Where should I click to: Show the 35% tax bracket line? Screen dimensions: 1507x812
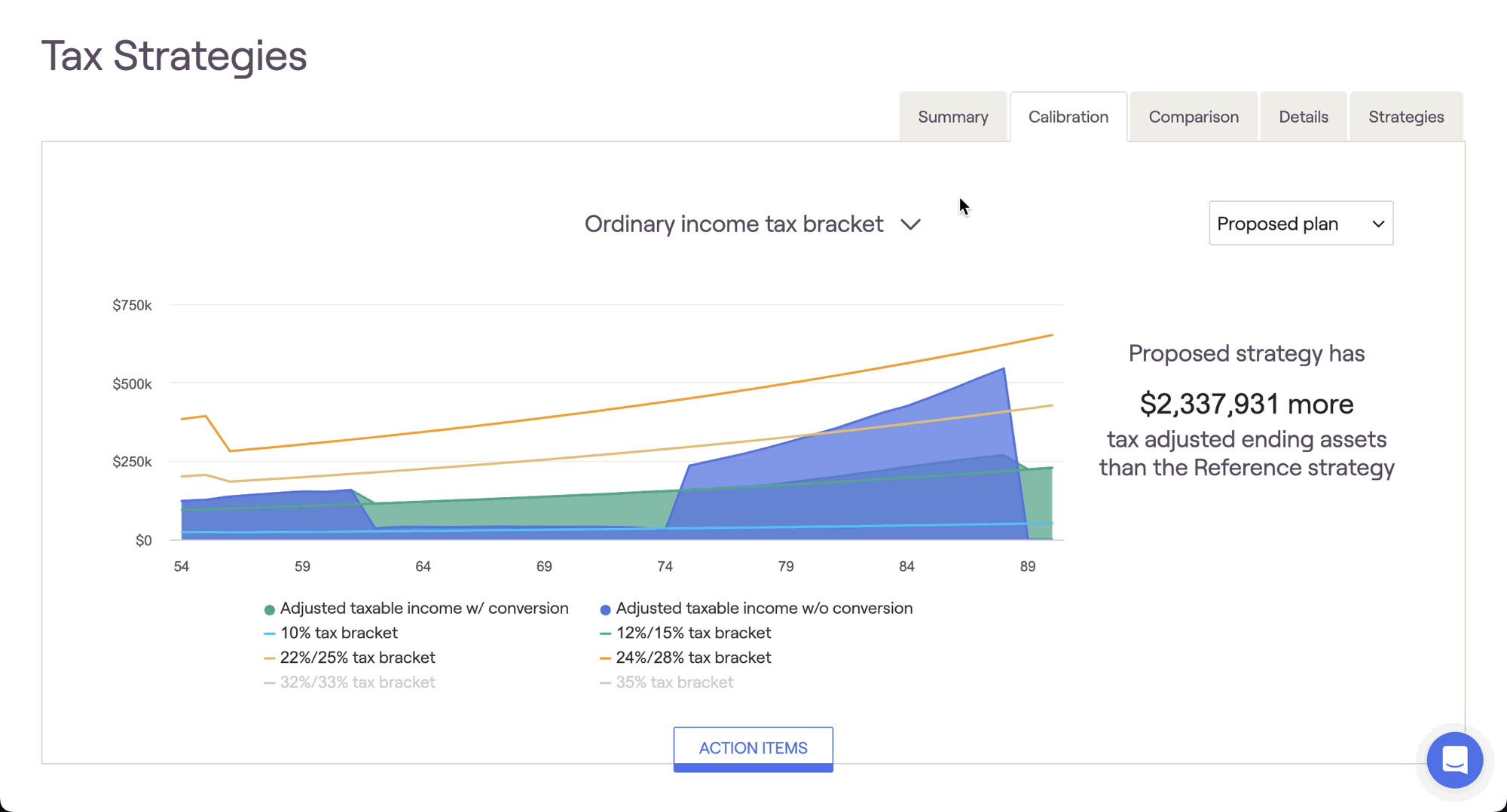click(674, 682)
